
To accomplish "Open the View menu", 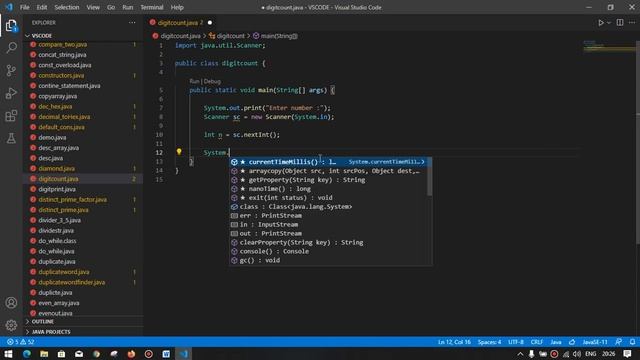I will 93,7.
